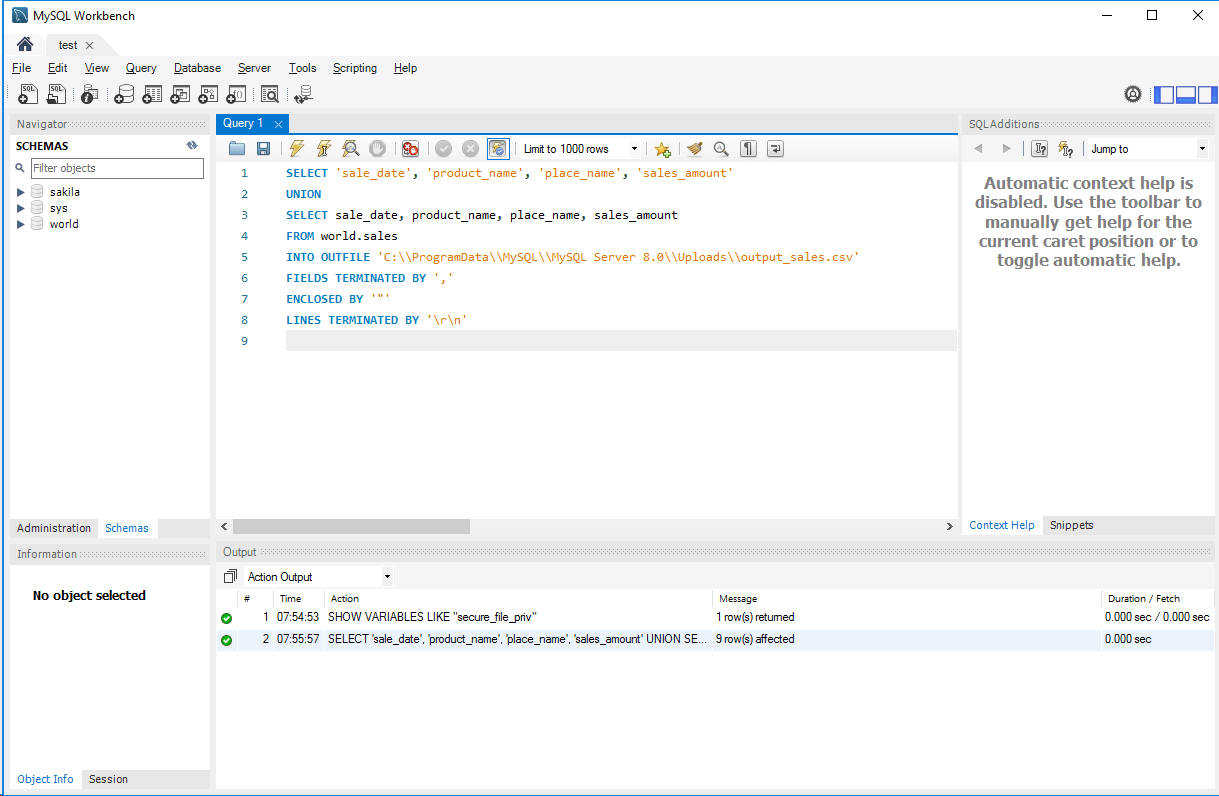The width and height of the screenshot is (1219, 796).
Task: Create a new function icon
Action: point(236,94)
